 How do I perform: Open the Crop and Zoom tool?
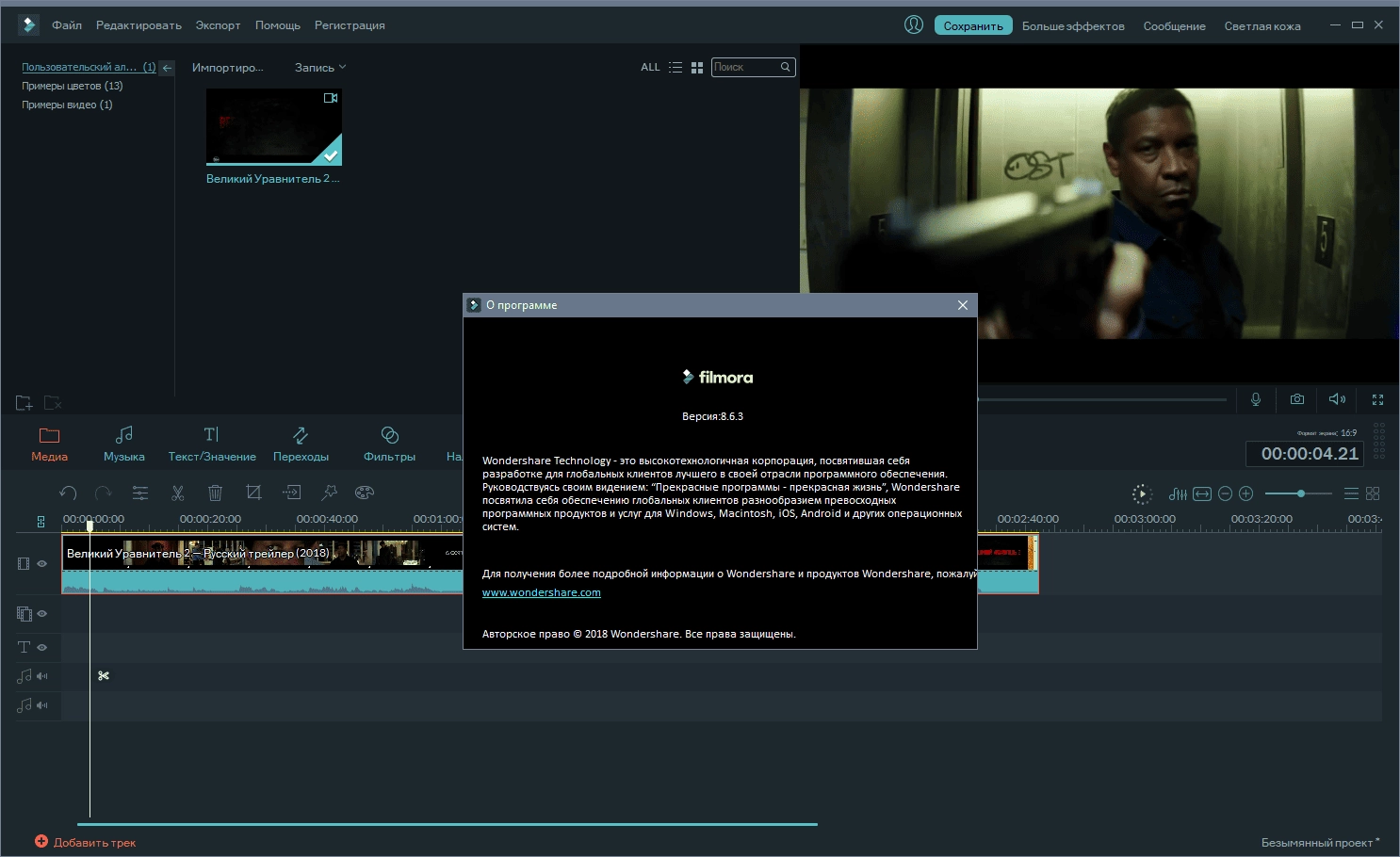[x=253, y=492]
